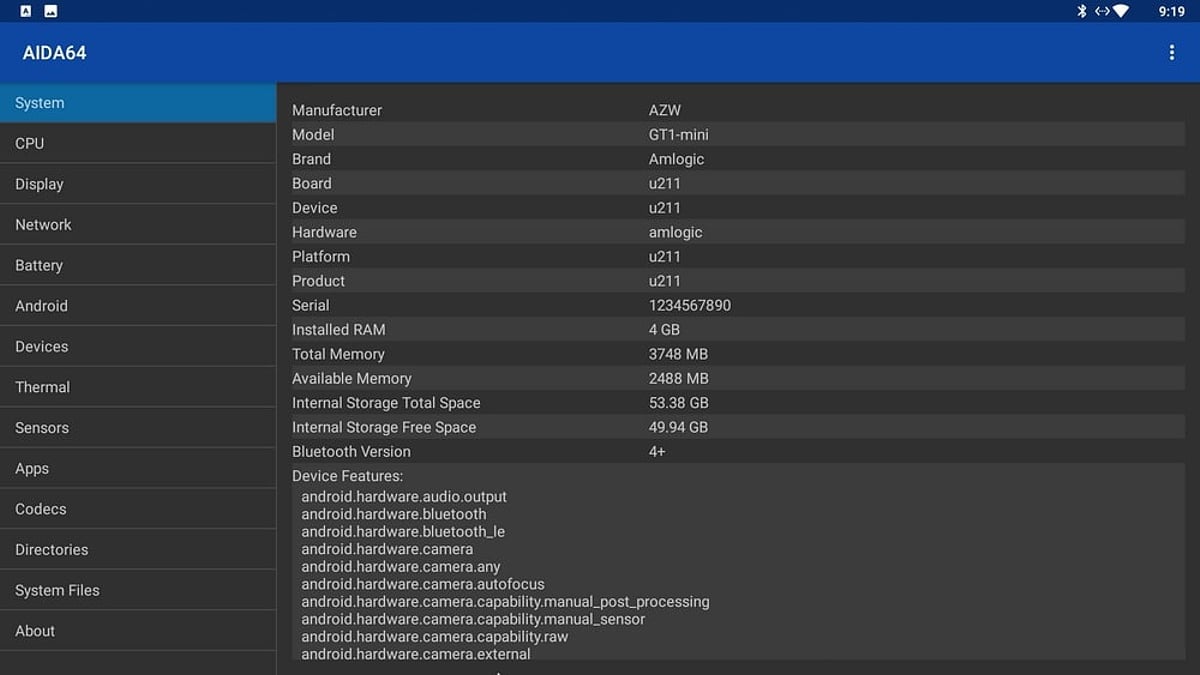The image size is (1200, 675).
Task: Go to the Battery section
Action: coord(138,265)
